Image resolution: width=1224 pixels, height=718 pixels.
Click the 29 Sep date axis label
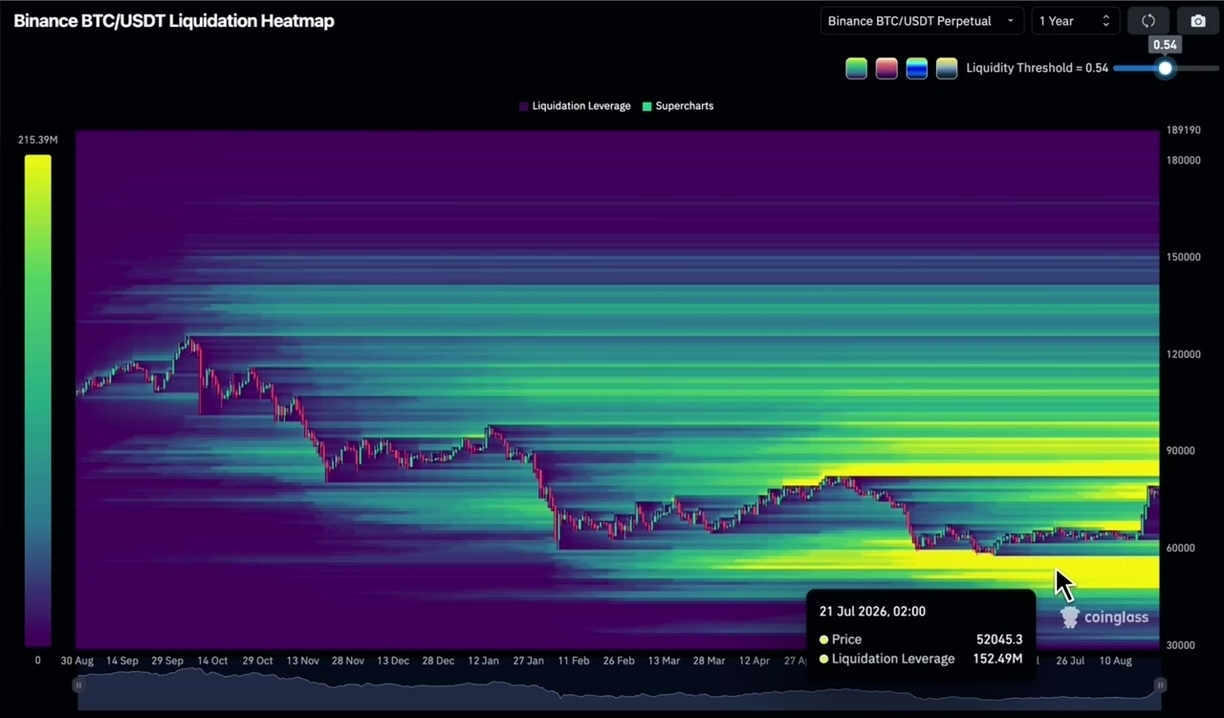click(x=167, y=661)
